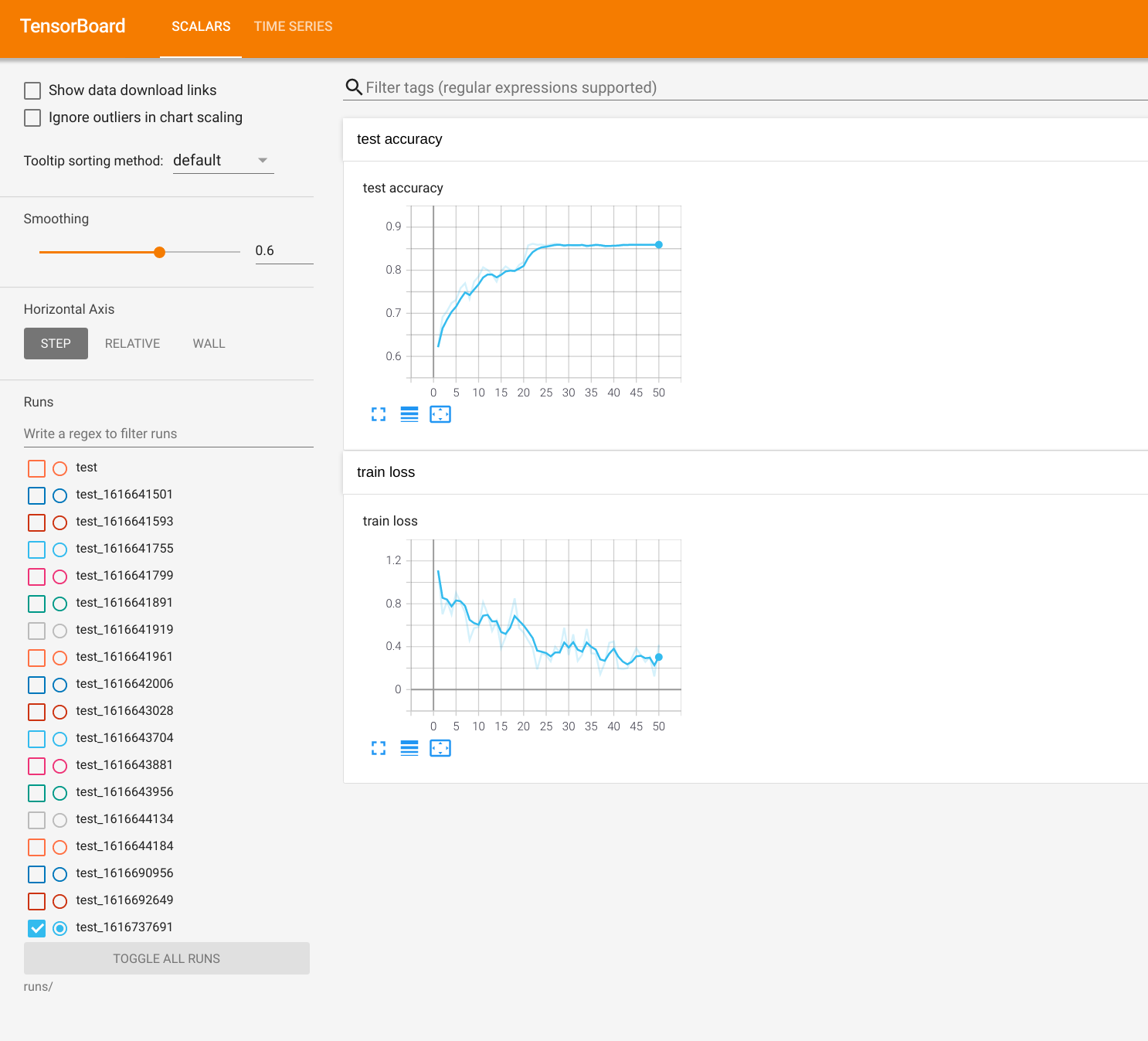Set horizontal axis to Relative
Screen dimensions: 1148x1041
[x=132, y=344]
